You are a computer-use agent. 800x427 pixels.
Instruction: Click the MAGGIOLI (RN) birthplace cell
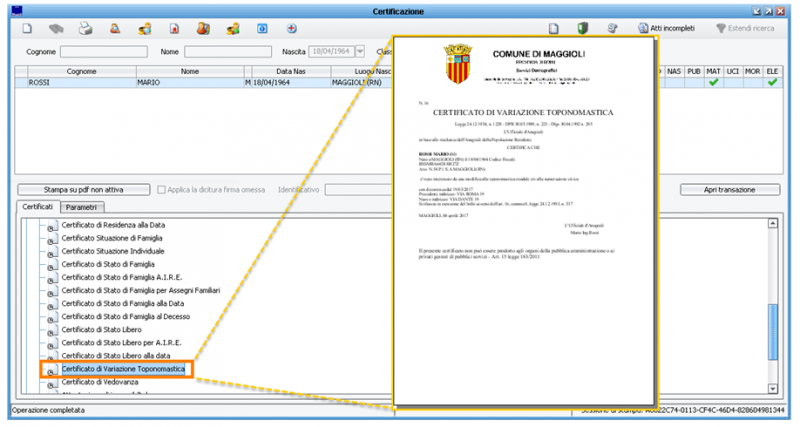pos(361,82)
